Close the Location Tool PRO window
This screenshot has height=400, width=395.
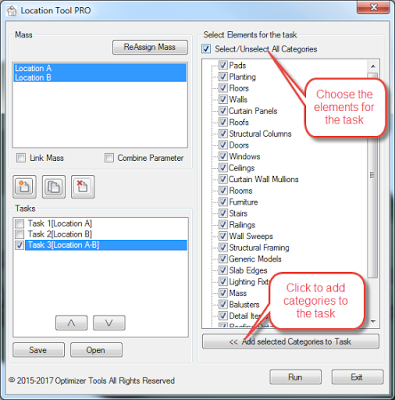pos(373,7)
